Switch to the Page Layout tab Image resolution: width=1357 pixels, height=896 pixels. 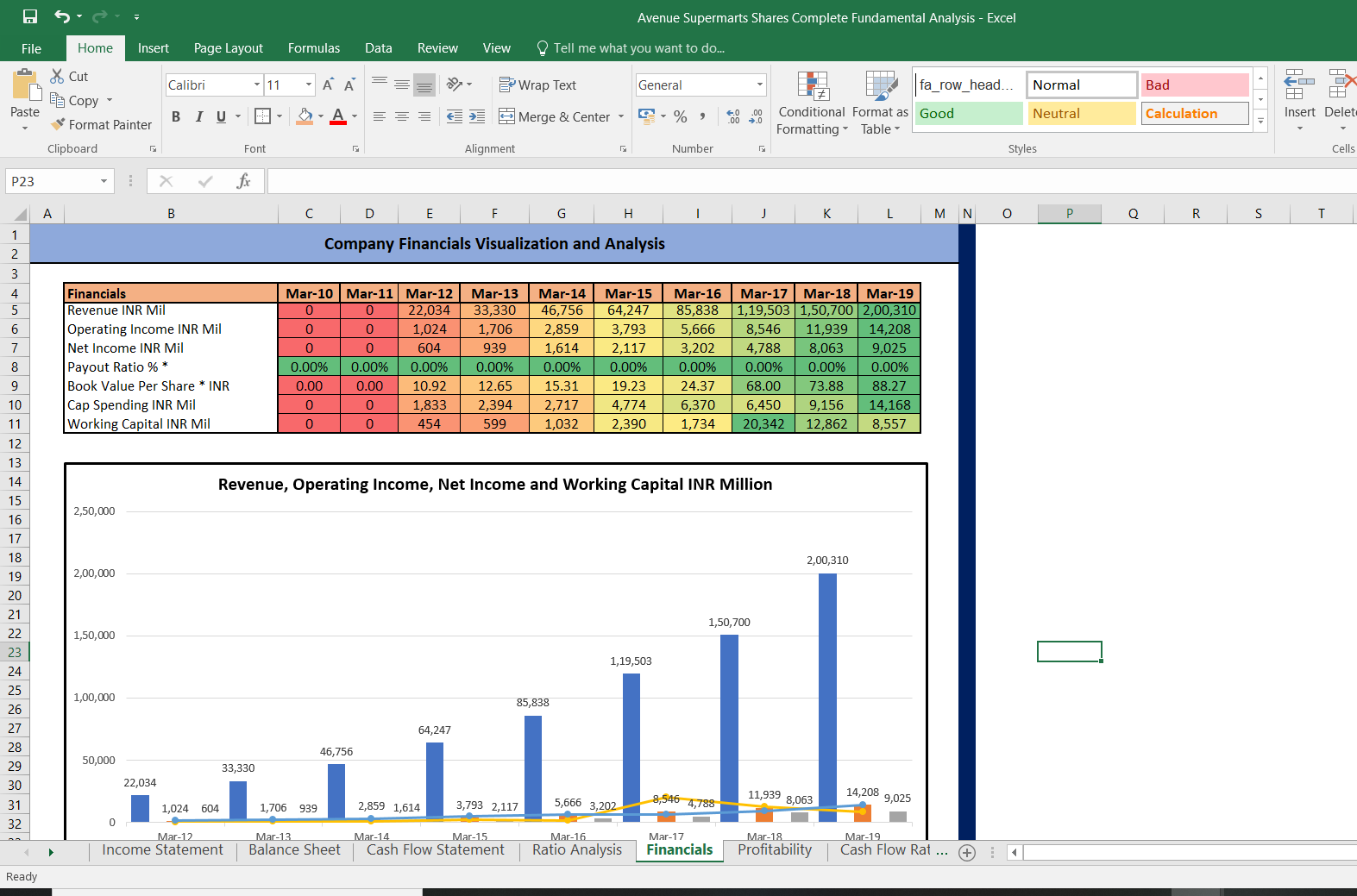tap(229, 48)
